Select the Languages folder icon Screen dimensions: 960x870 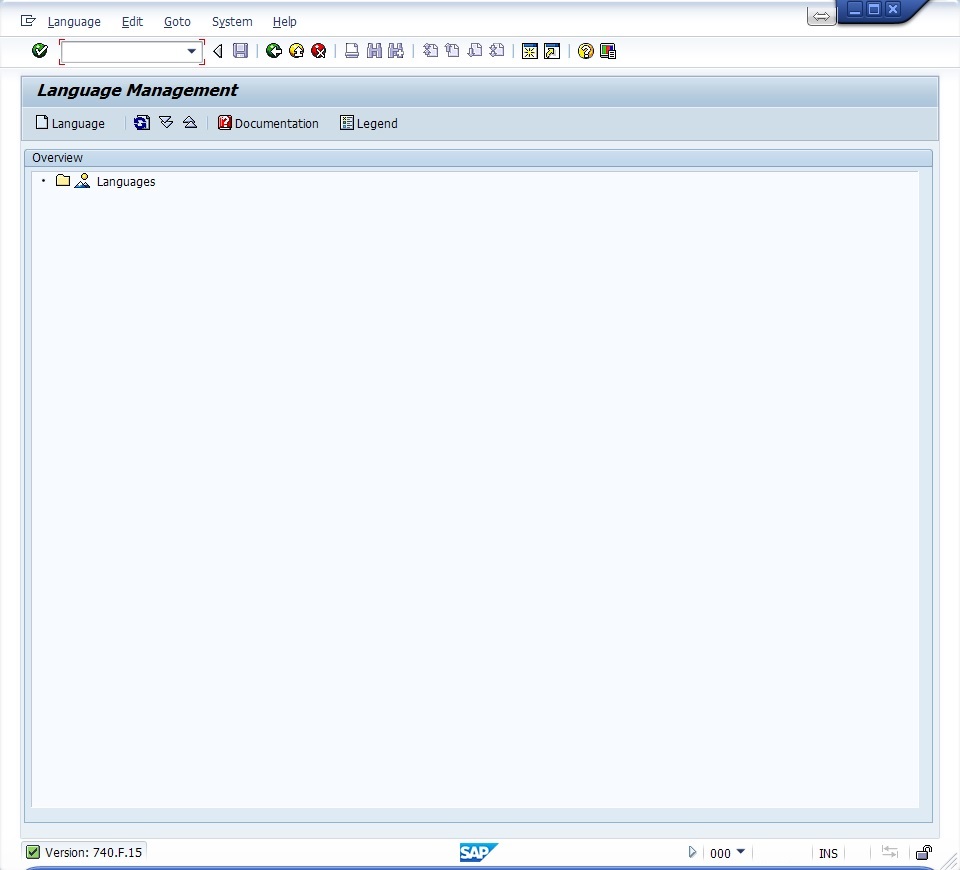pos(62,180)
